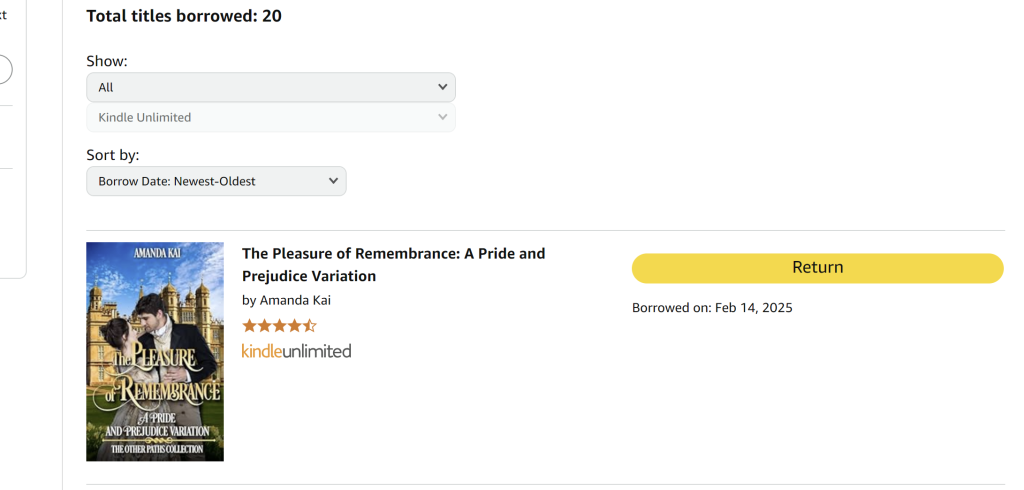The width and height of the screenshot is (1024, 490).
Task: Click the author name Amanda Kai
Action: point(294,300)
